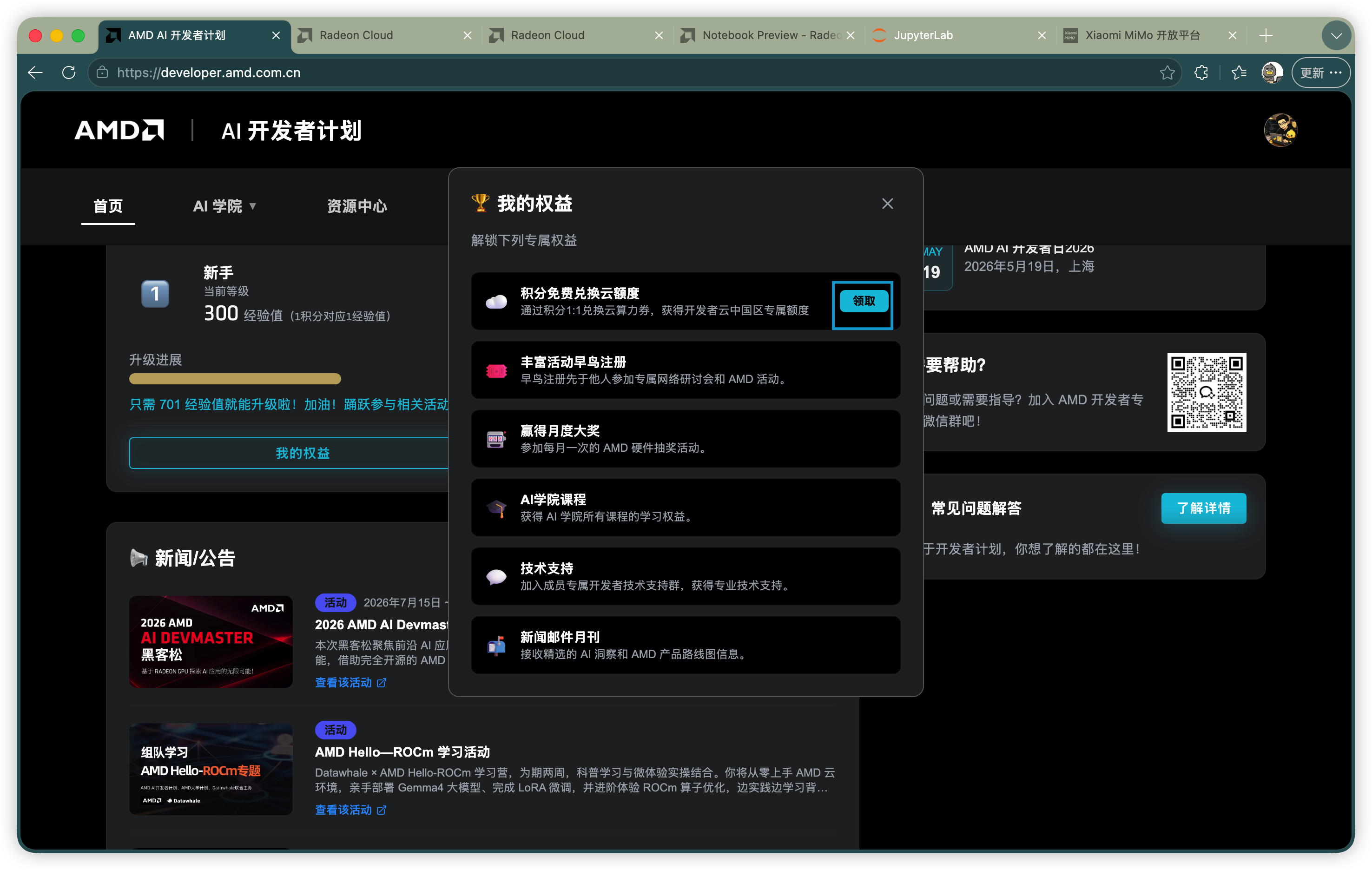Click the 活动 tag on Hello—ROCm item
1372x870 pixels.
[x=336, y=730]
